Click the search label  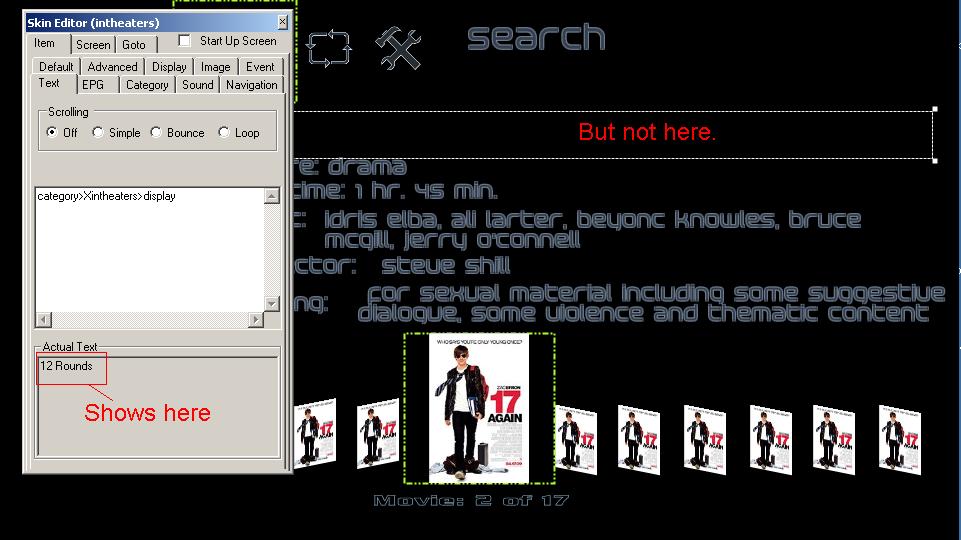536,37
